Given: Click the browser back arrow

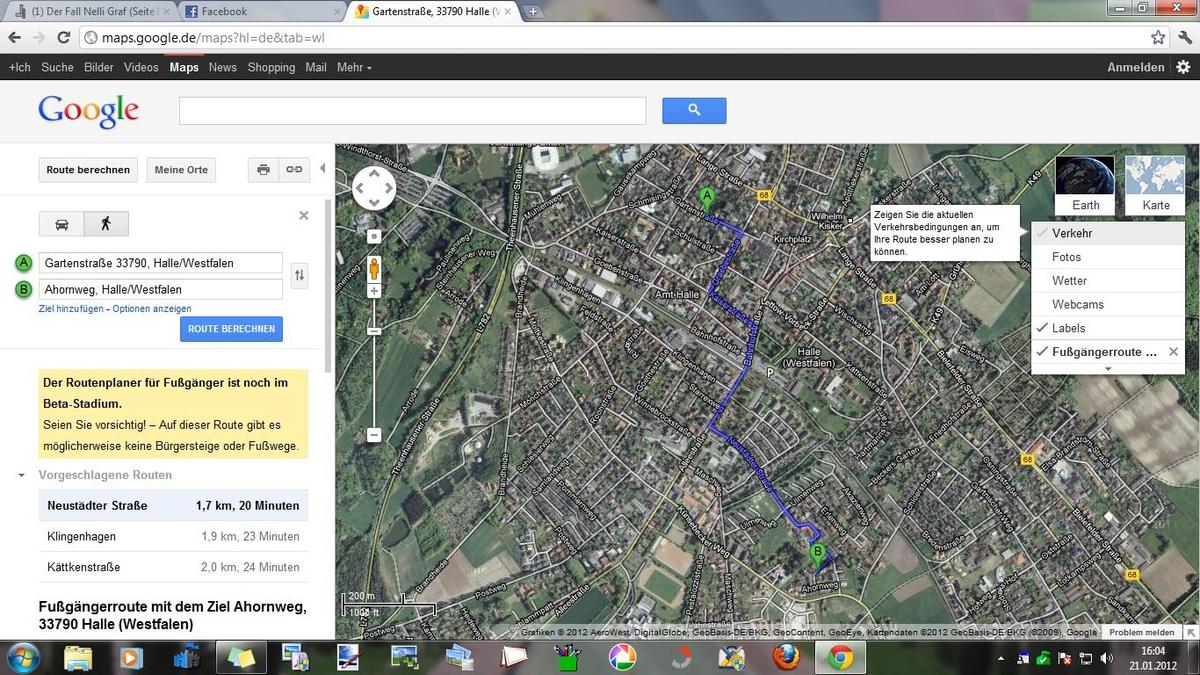Looking at the screenshot, I should pyautogui.click(x=14, y=37).
